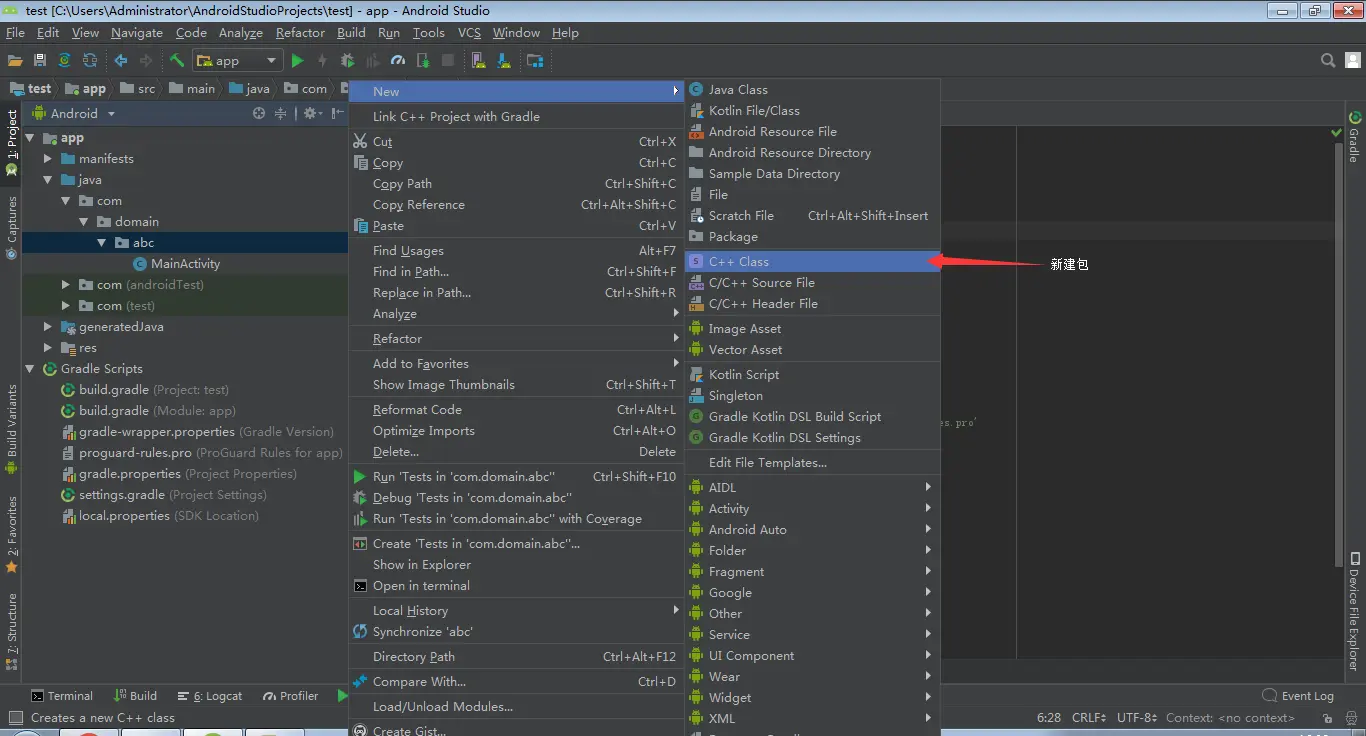Click the Stop square icon in toolbar
Screen dimensions: 1366x736
point(448,61)
